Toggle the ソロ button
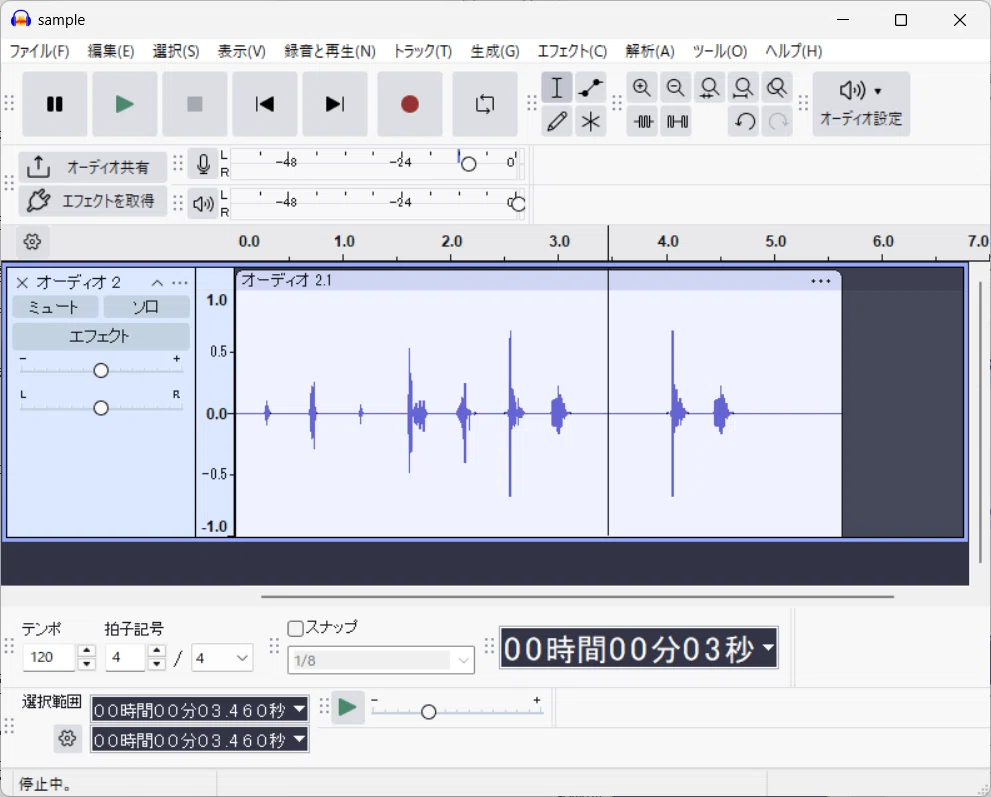This screenshot has height=797, width=991. coord(146,307)
